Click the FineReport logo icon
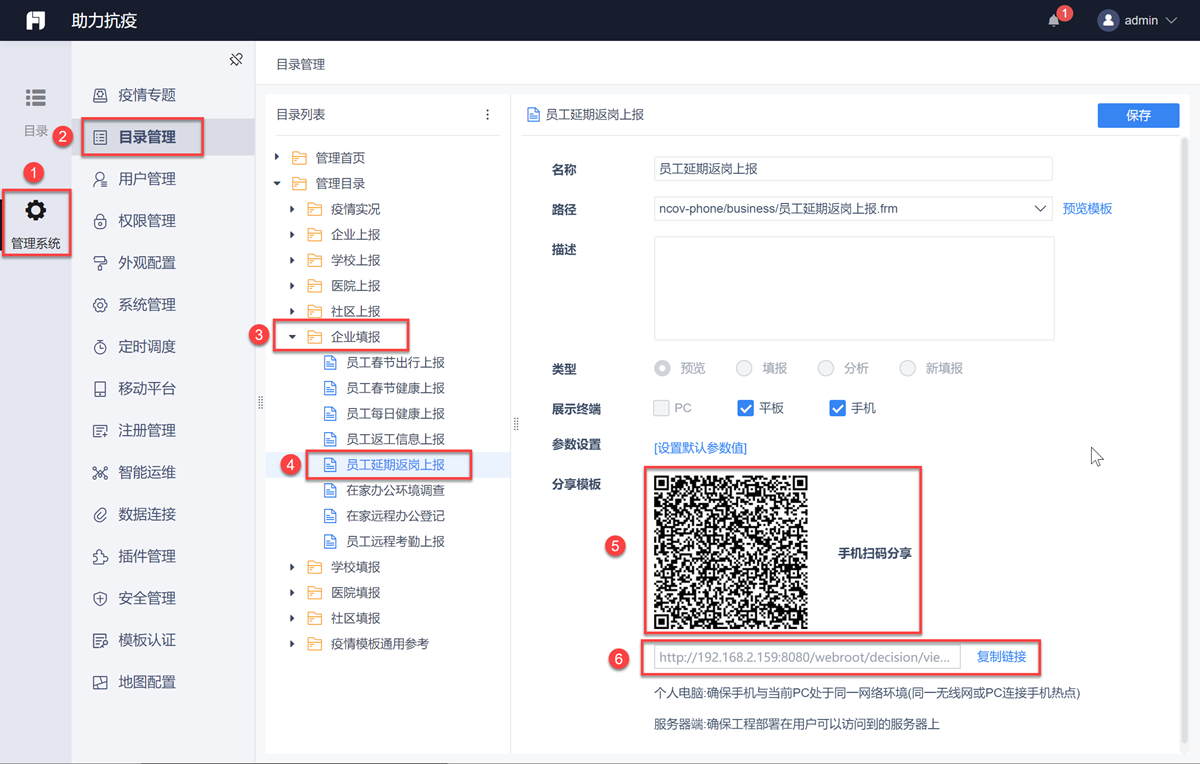The image size is (1200, 764). (35, 20)
